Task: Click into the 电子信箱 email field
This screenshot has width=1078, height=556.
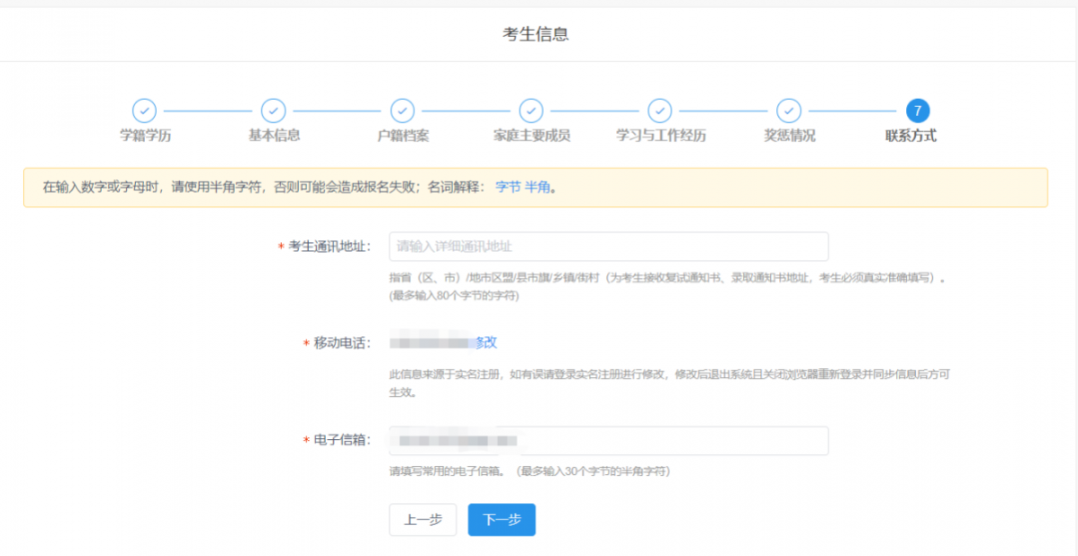Action: click(608, 441)
